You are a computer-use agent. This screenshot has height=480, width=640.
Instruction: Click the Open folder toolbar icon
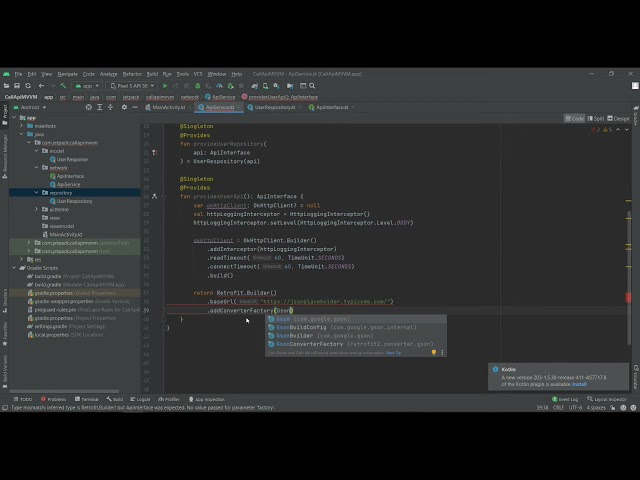(7, 86)
